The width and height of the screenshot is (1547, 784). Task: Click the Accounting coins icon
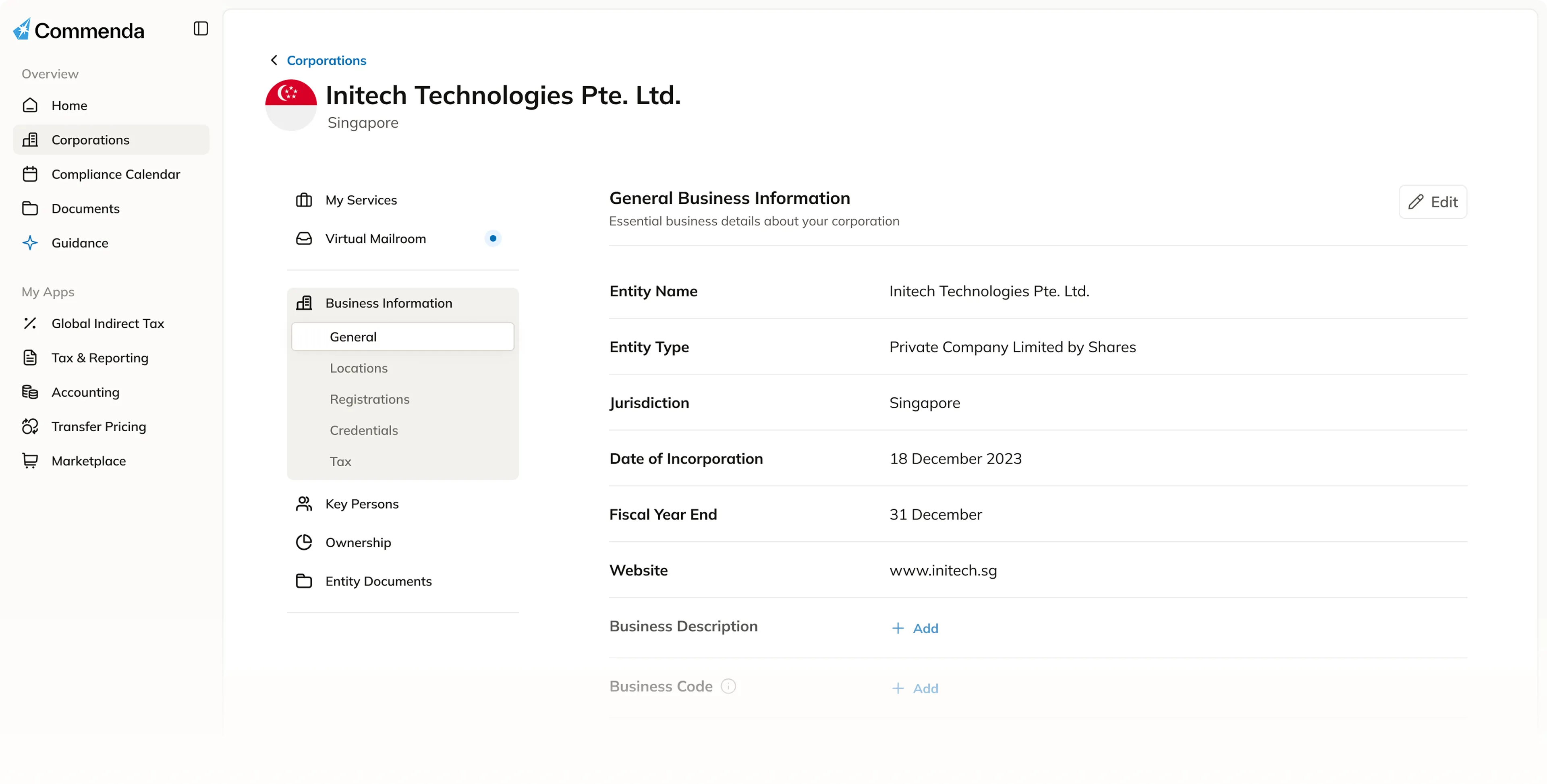point(30,393)
